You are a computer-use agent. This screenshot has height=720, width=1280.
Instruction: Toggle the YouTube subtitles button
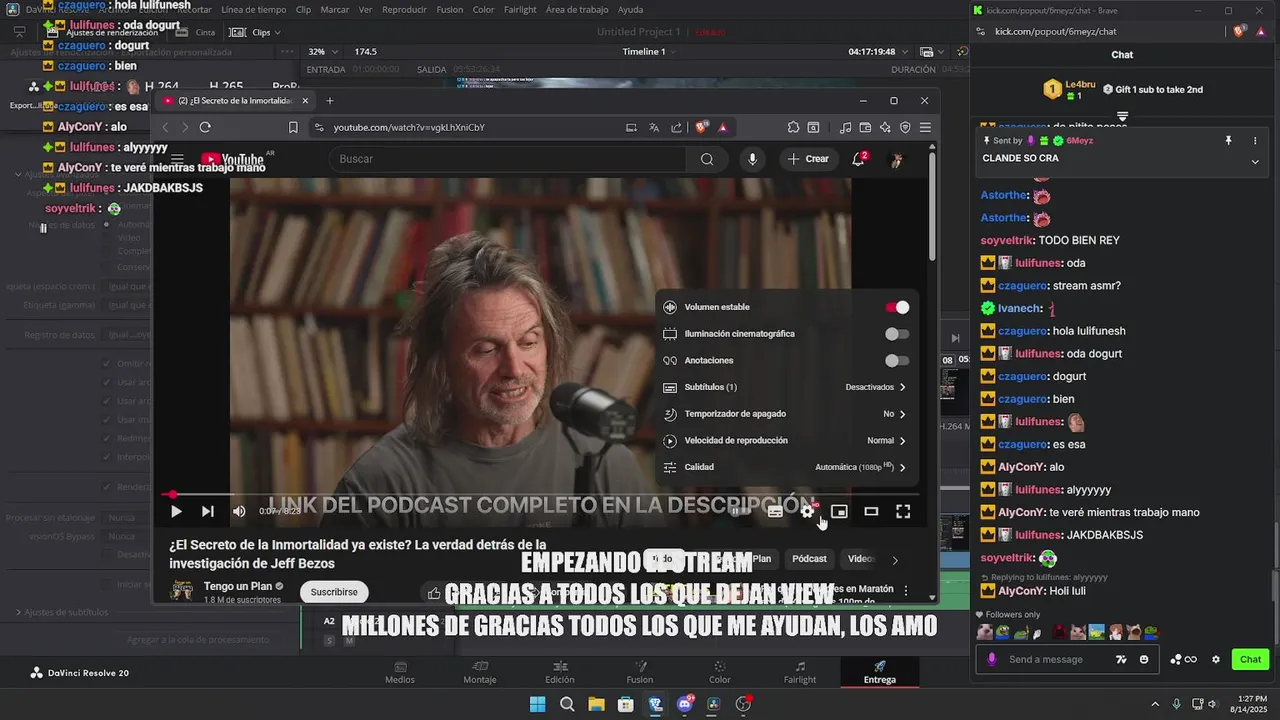775,511
